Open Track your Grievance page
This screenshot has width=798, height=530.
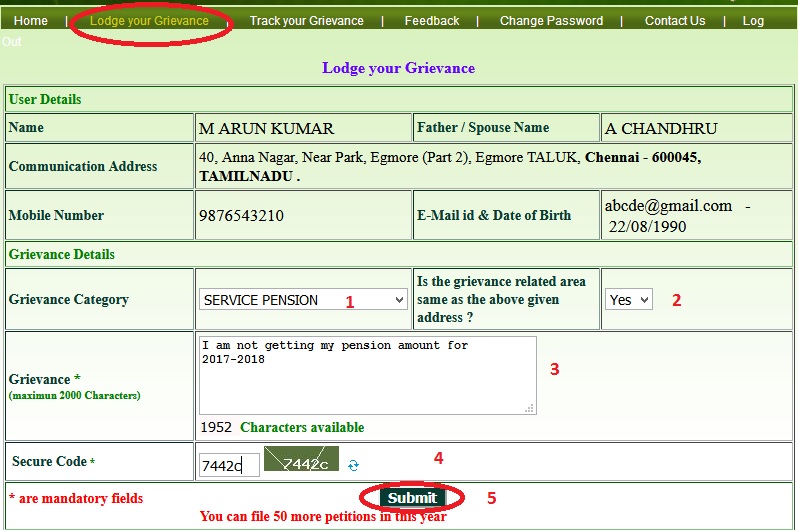306,20
